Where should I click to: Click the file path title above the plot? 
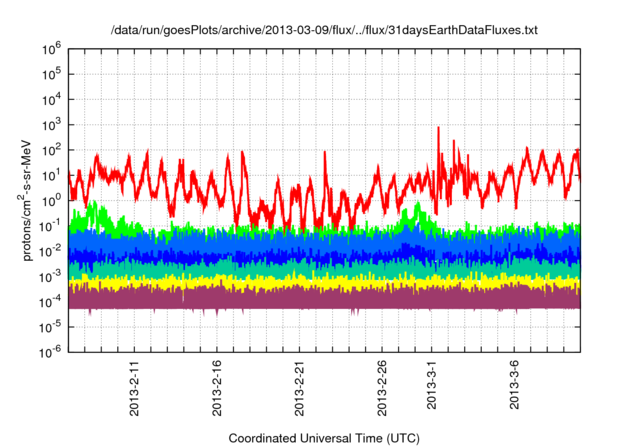[324, 30]
